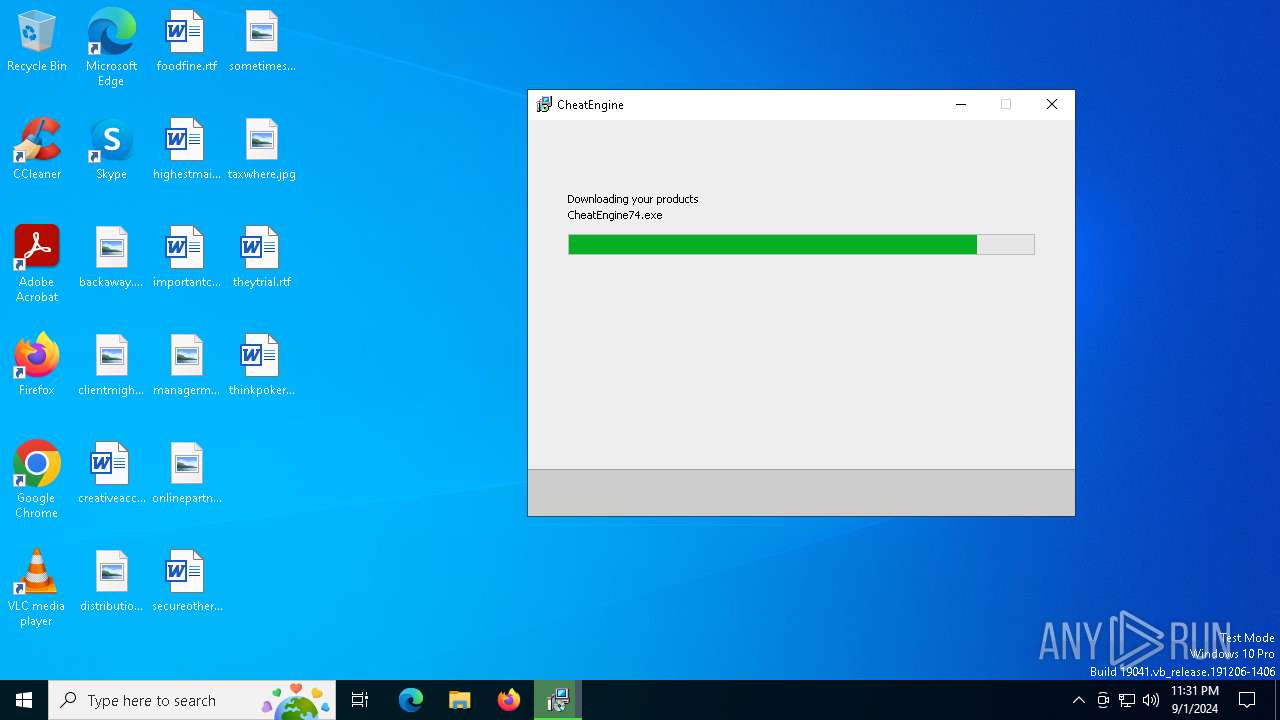Open Task View from the taskbar
This screenshot has width=1280, height=720.
click(360, 700)
